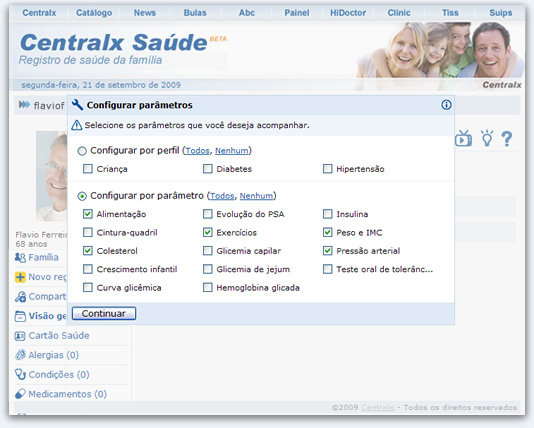Click the Cartão Saúde card icon
This screenshot has width=534, height=428.
20,336
